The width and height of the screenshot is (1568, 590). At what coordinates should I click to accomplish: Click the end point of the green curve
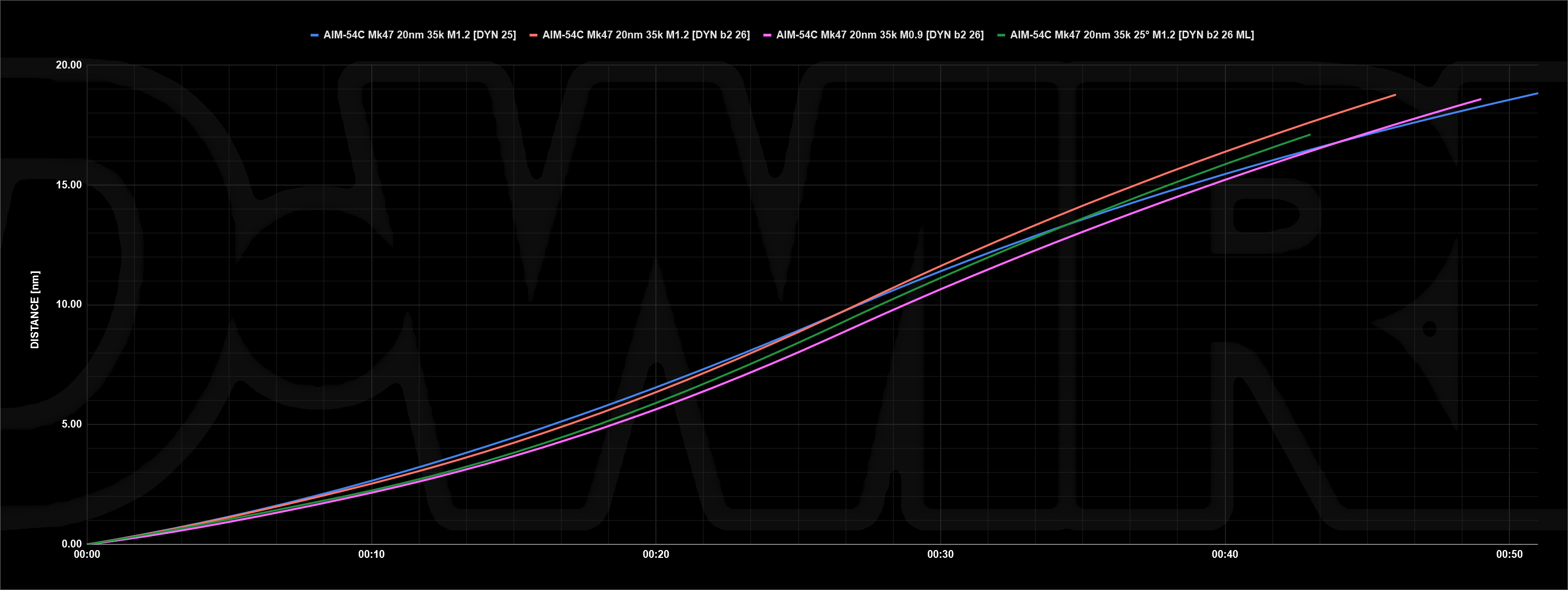(x=1309, y=134)
